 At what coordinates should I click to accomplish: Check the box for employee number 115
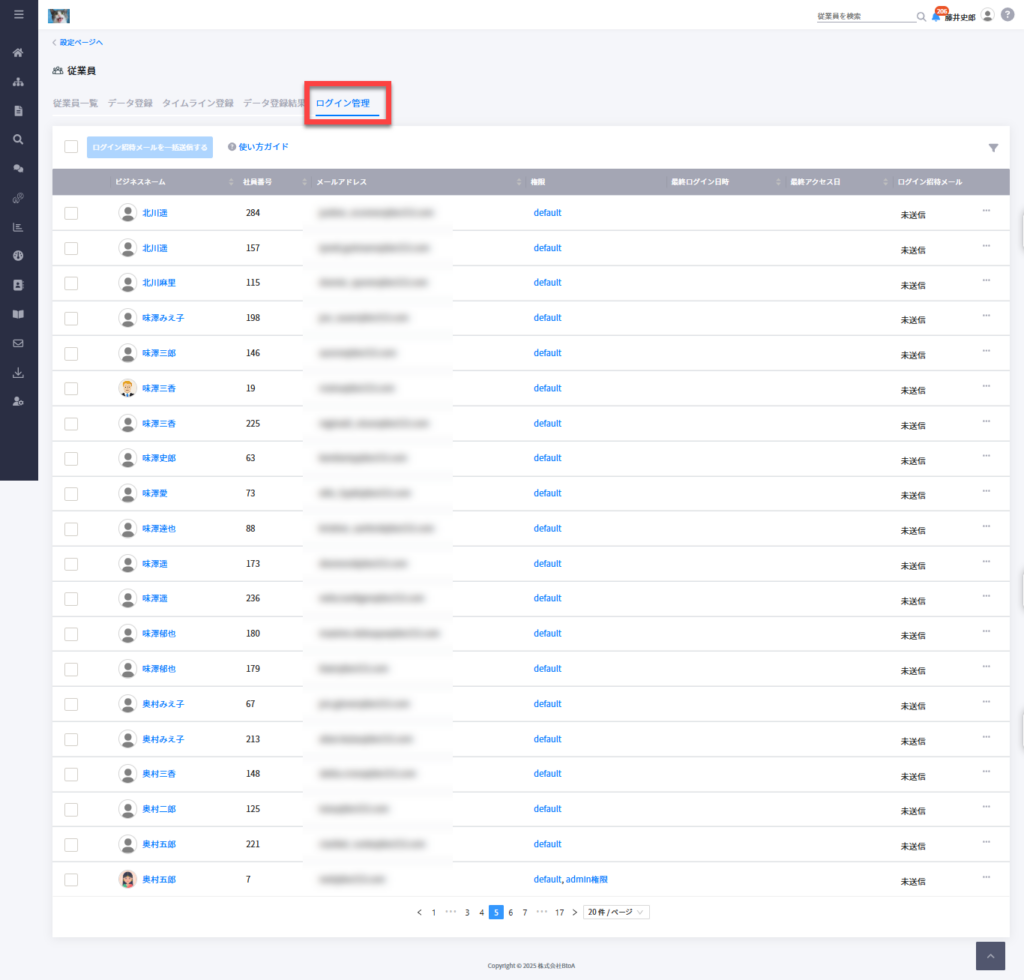71,283
